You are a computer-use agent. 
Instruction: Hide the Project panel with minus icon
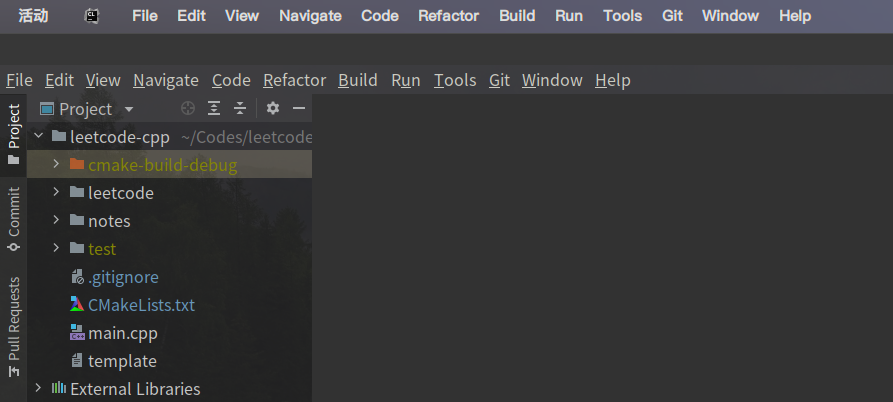pos(299,108)
